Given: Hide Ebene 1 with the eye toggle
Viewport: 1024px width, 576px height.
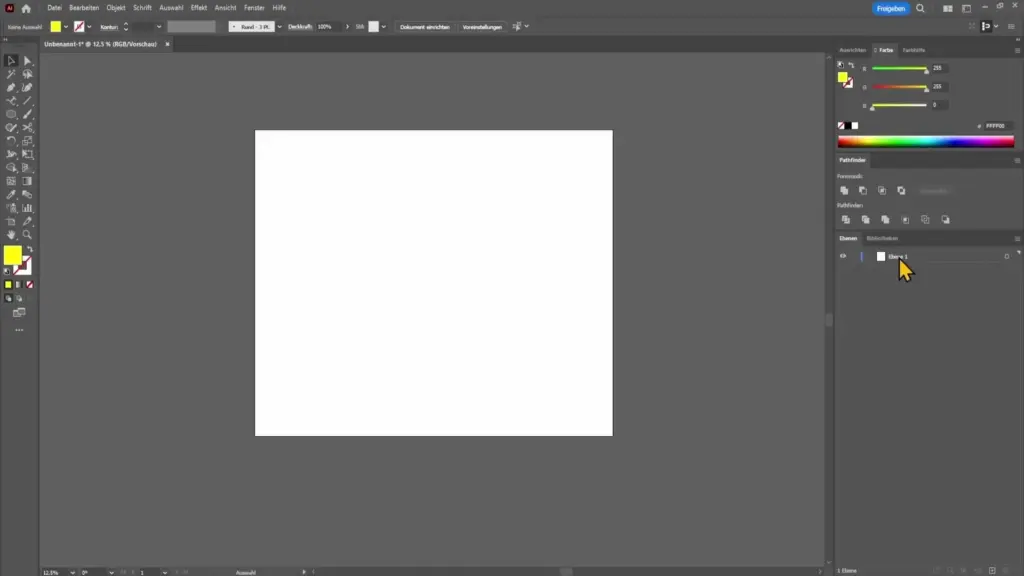Looking at the screenshot, I should point(843,255).
